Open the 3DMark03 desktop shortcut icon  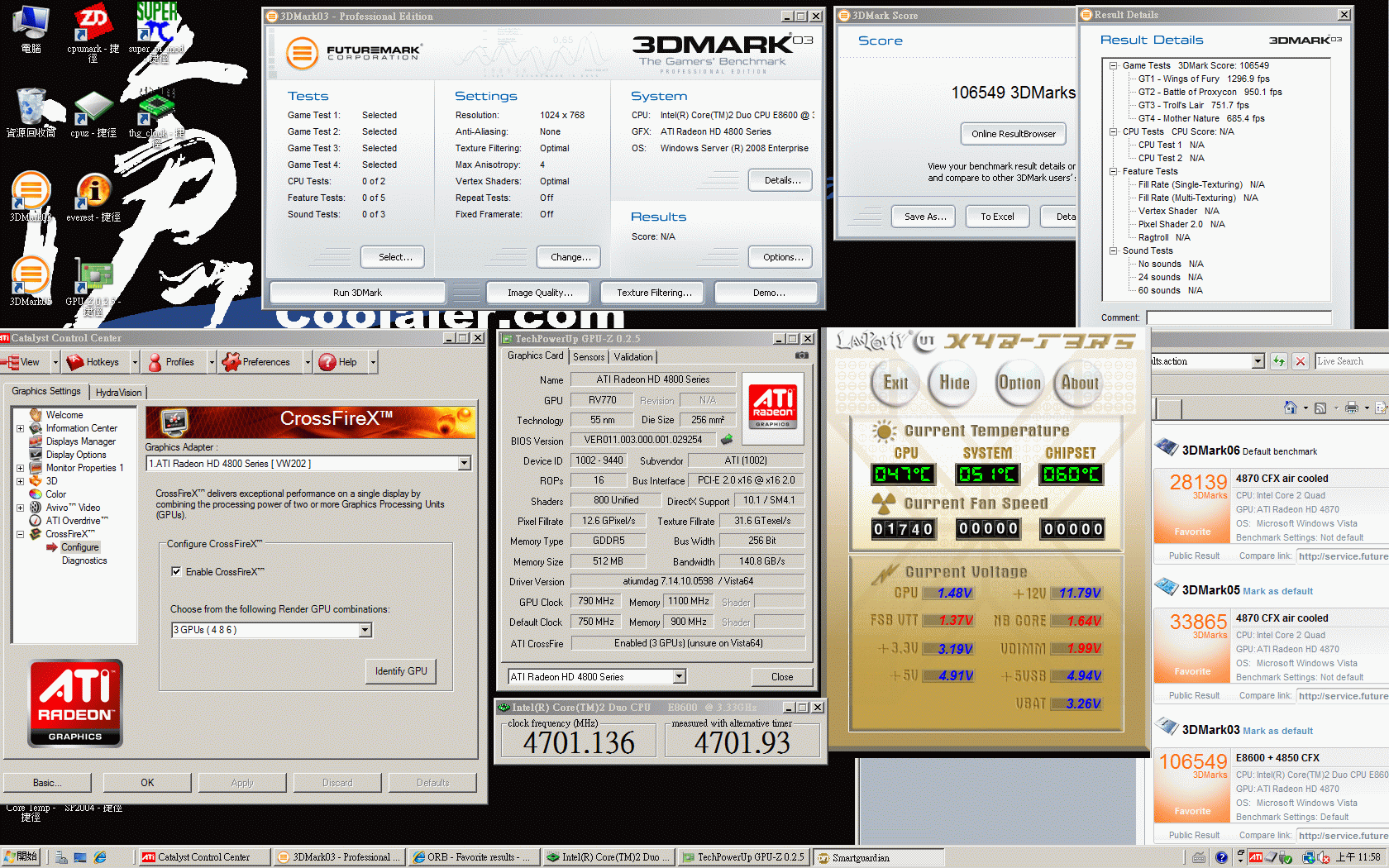point(31,194)
